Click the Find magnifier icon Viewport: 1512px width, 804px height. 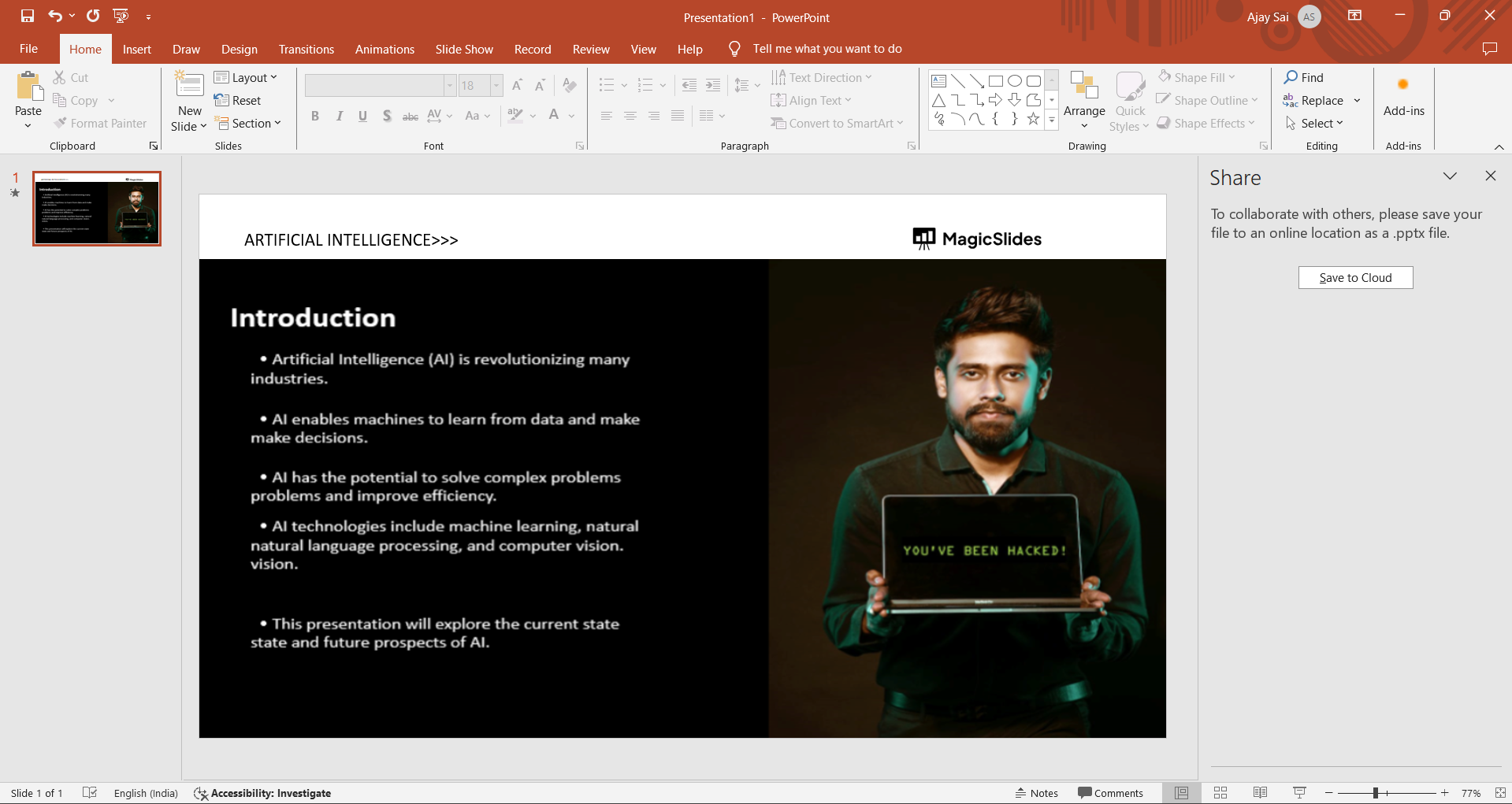point(1291,77)
